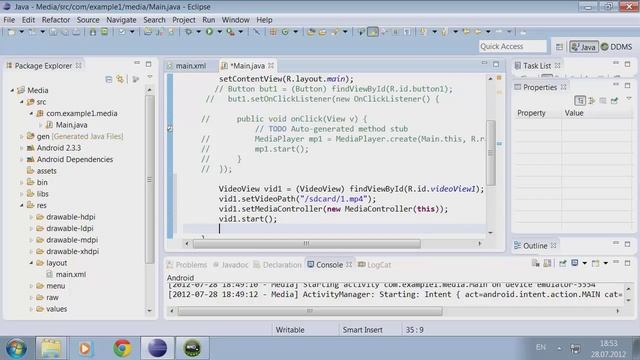The image size is (640, 360).
Task: Click the editor vertical scrollbar thumb
Action: pos(491,153)
